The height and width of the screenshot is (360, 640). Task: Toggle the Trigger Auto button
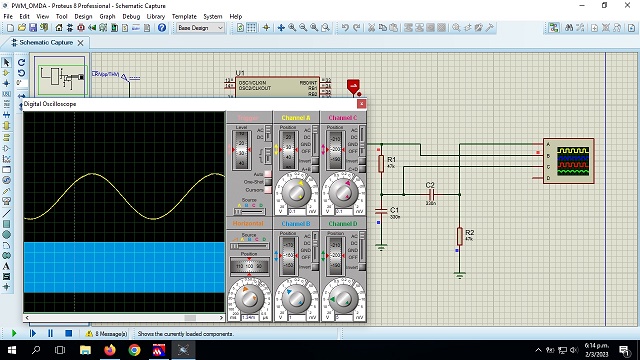268,174
